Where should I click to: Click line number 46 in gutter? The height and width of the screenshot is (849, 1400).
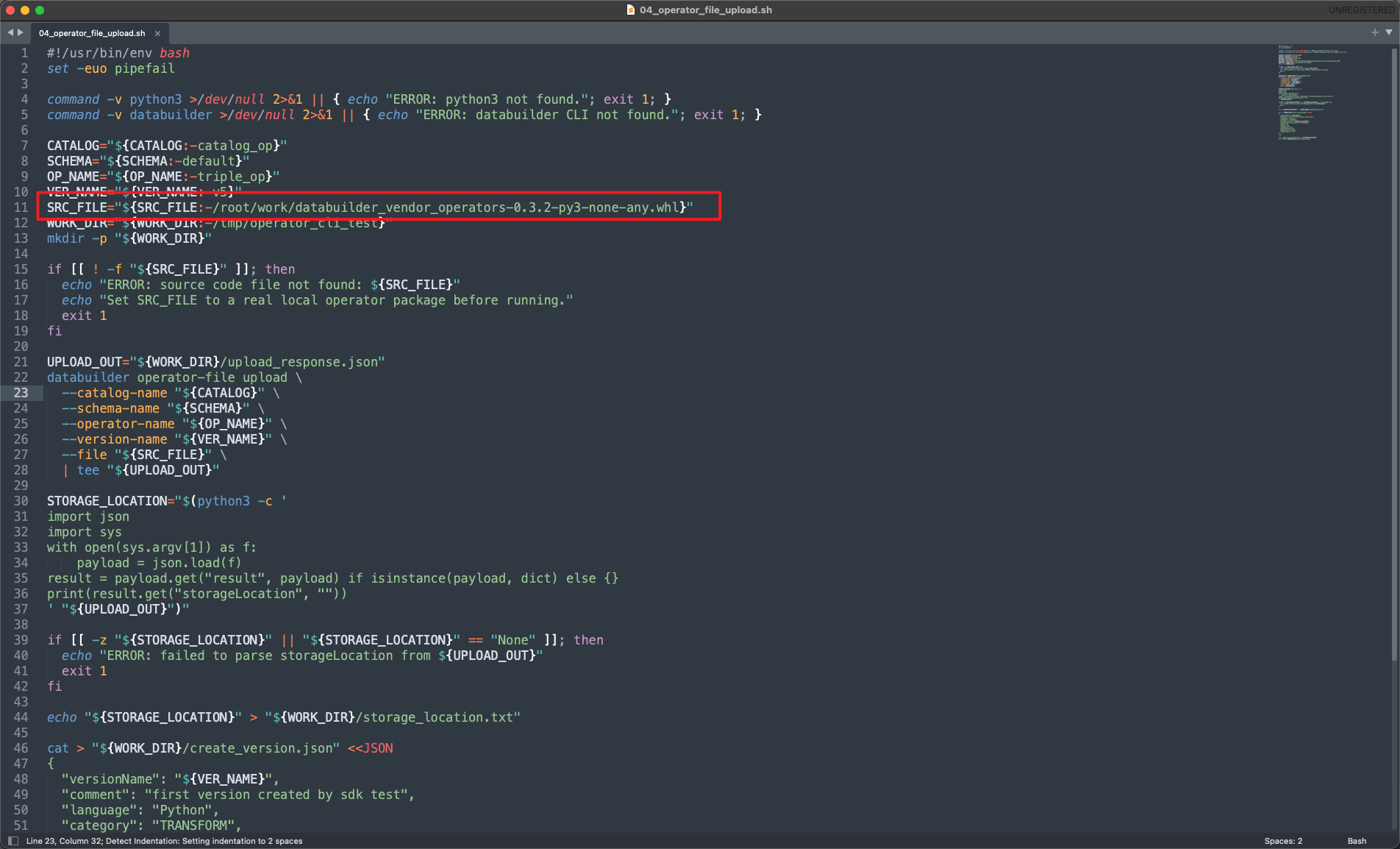click(21, 748)
